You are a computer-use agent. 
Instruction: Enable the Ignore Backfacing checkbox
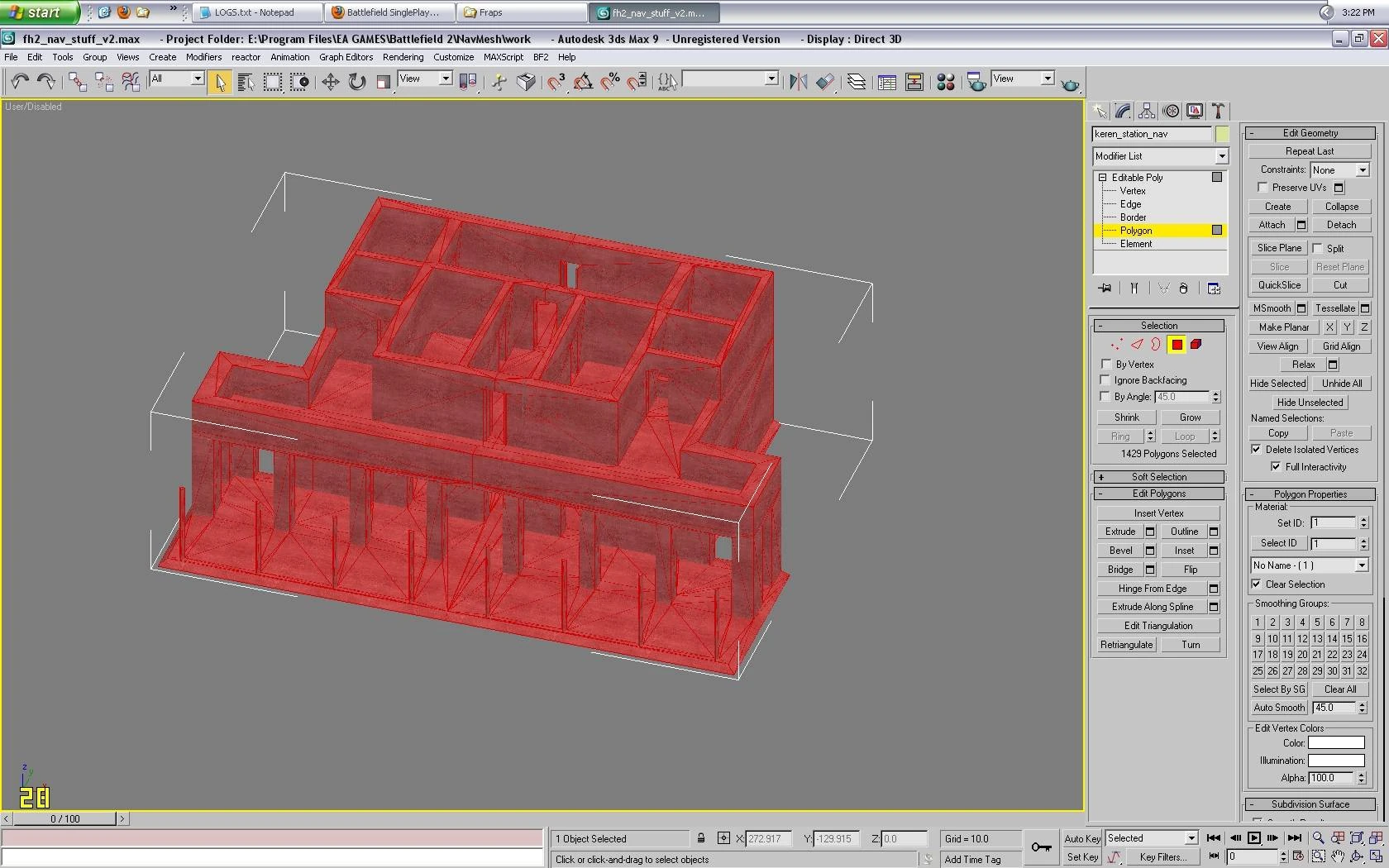click(x=1105, y=380)
